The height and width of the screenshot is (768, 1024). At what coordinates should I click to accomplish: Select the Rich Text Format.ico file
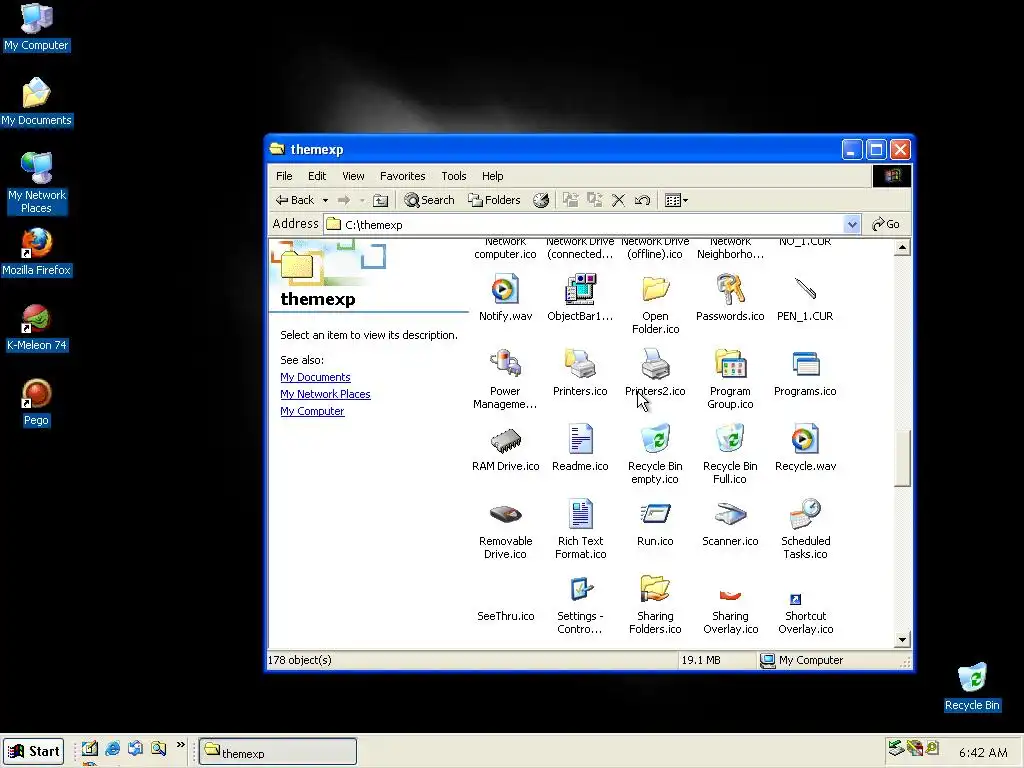[580, 515]
